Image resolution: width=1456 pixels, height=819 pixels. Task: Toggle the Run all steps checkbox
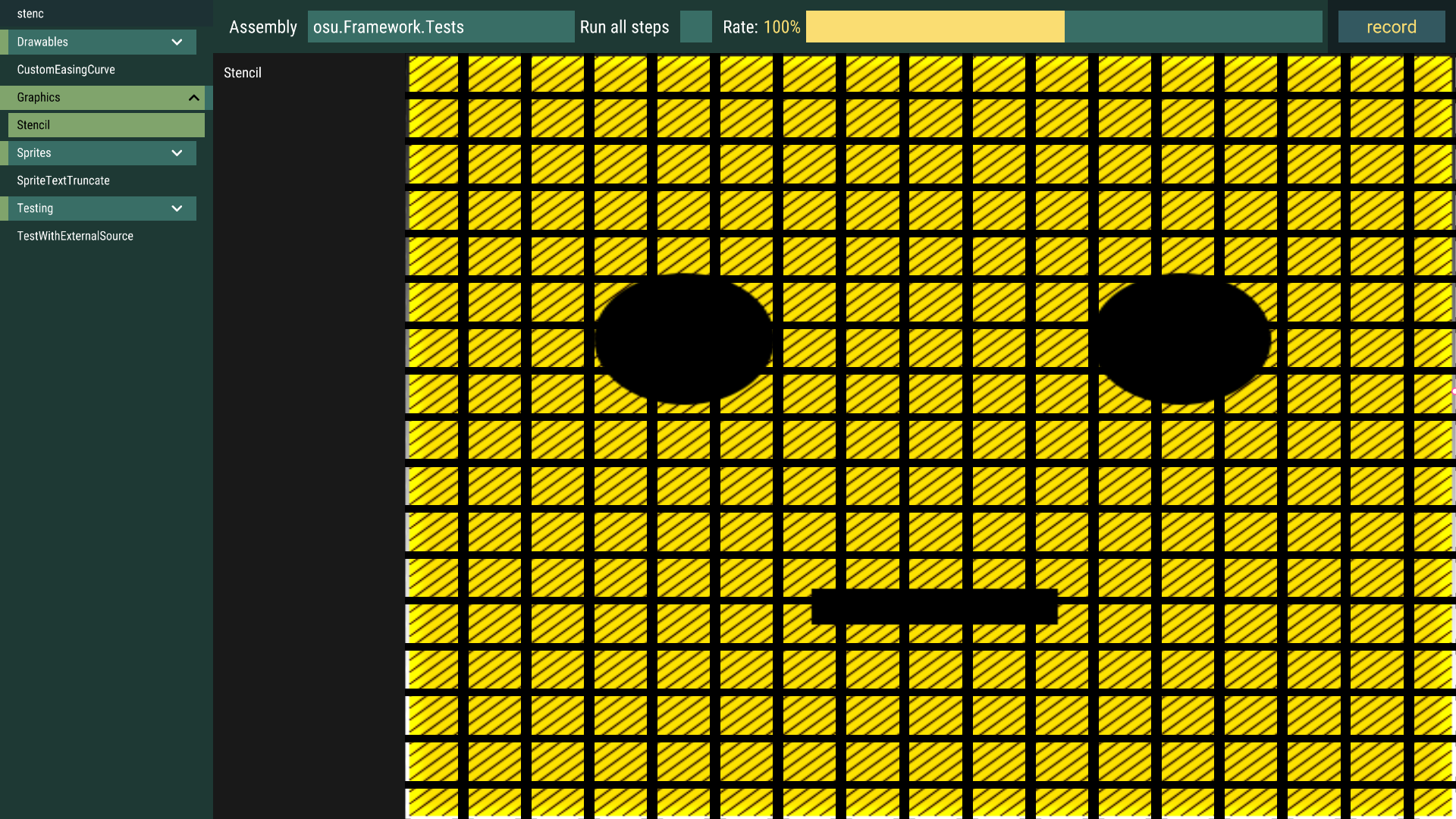pos(695,27)
